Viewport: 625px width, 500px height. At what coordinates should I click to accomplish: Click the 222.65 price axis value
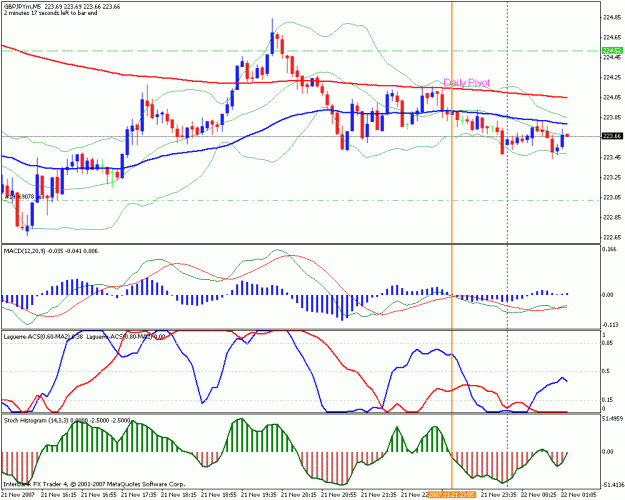613,238
